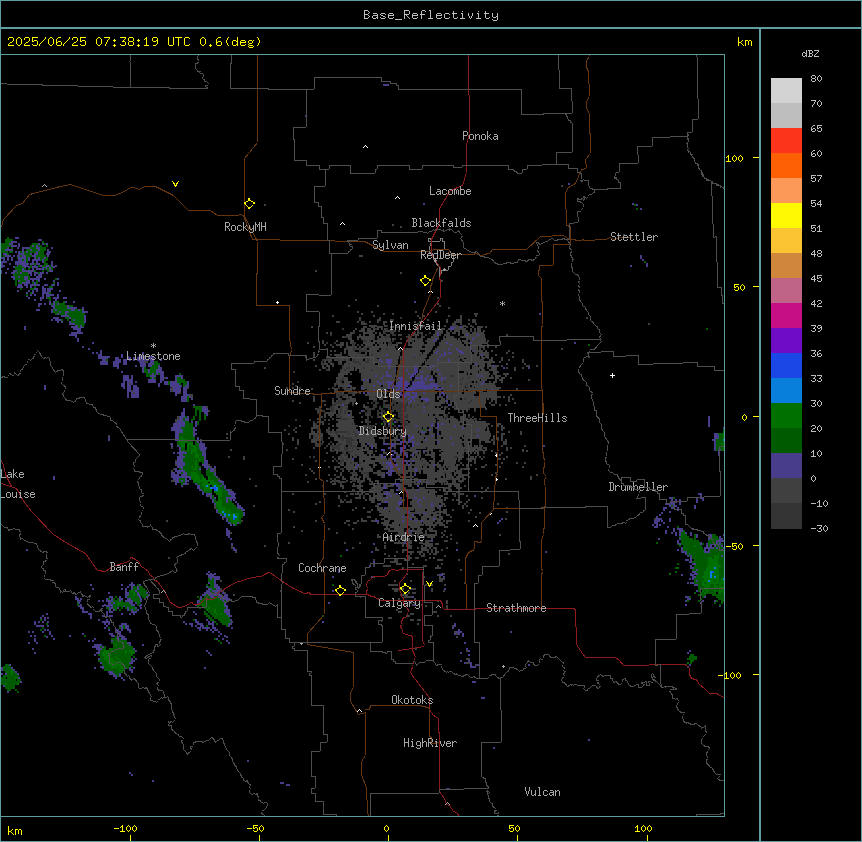Click the HighRiver label

(x=430, y=743)
